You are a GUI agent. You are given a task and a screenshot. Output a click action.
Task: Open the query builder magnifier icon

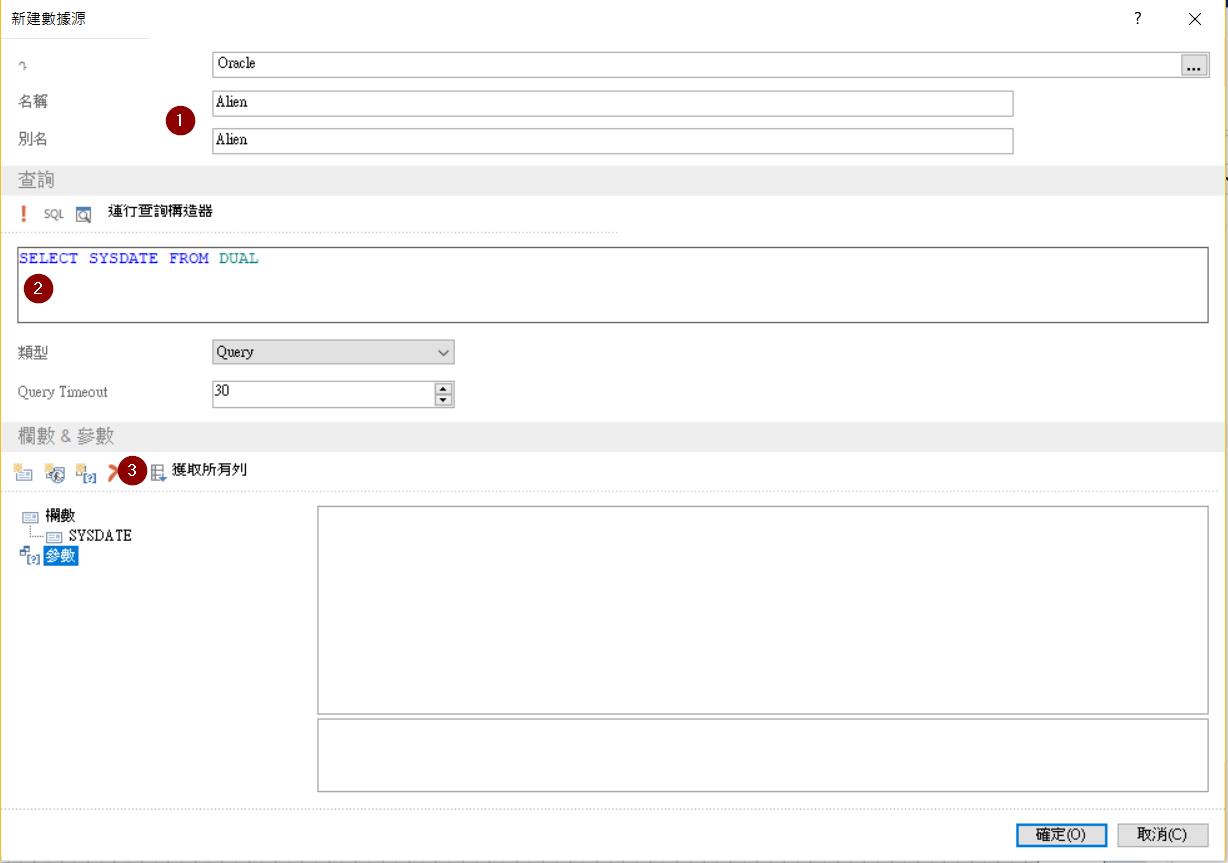tap(83, 214)
